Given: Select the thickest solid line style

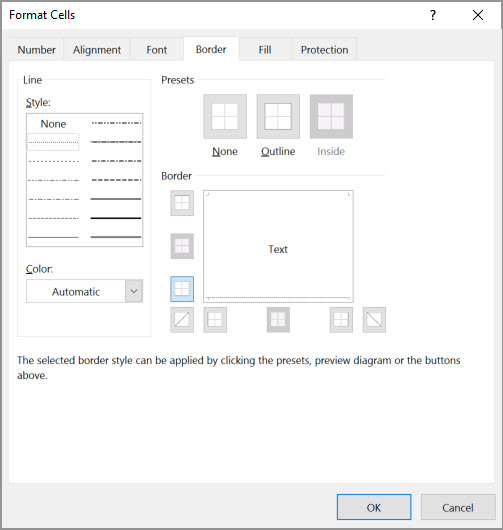Looking at the screenshot, I should point(116,218).
